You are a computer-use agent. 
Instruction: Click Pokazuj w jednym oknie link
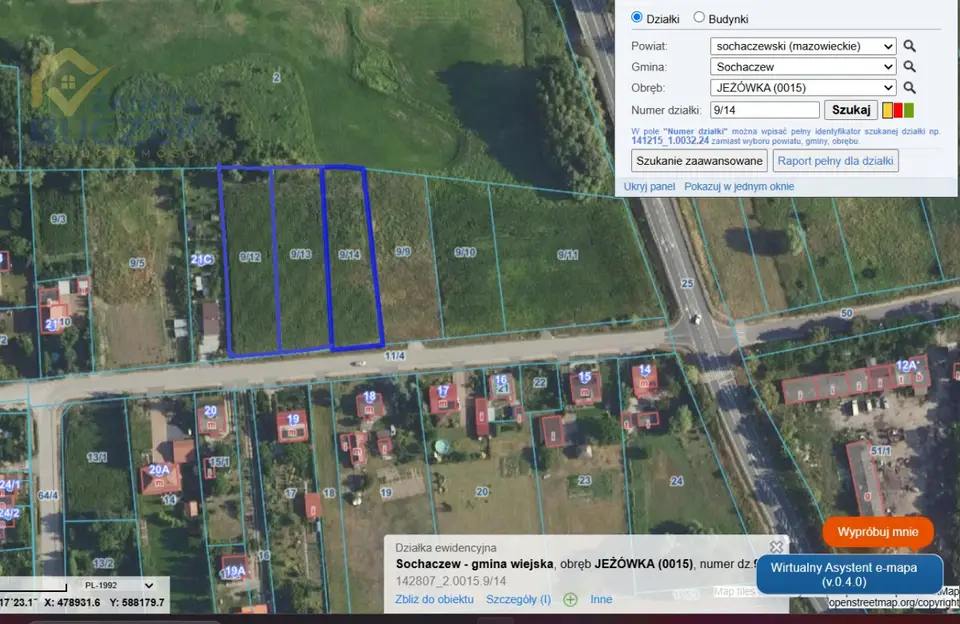tap(739, 187)
